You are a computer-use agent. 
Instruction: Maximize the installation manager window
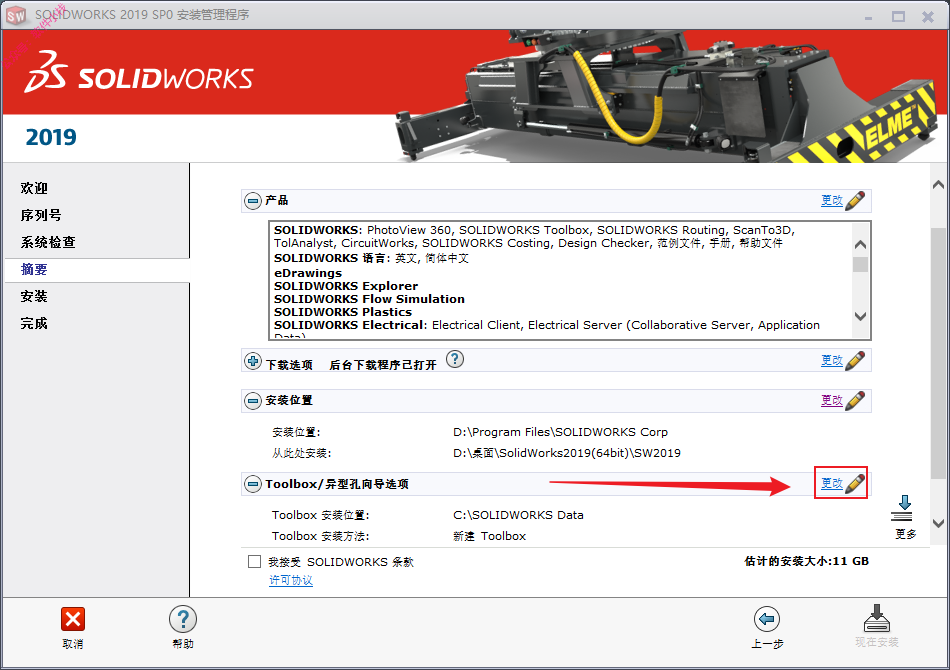pyautogui.click(x=899, y=16)
